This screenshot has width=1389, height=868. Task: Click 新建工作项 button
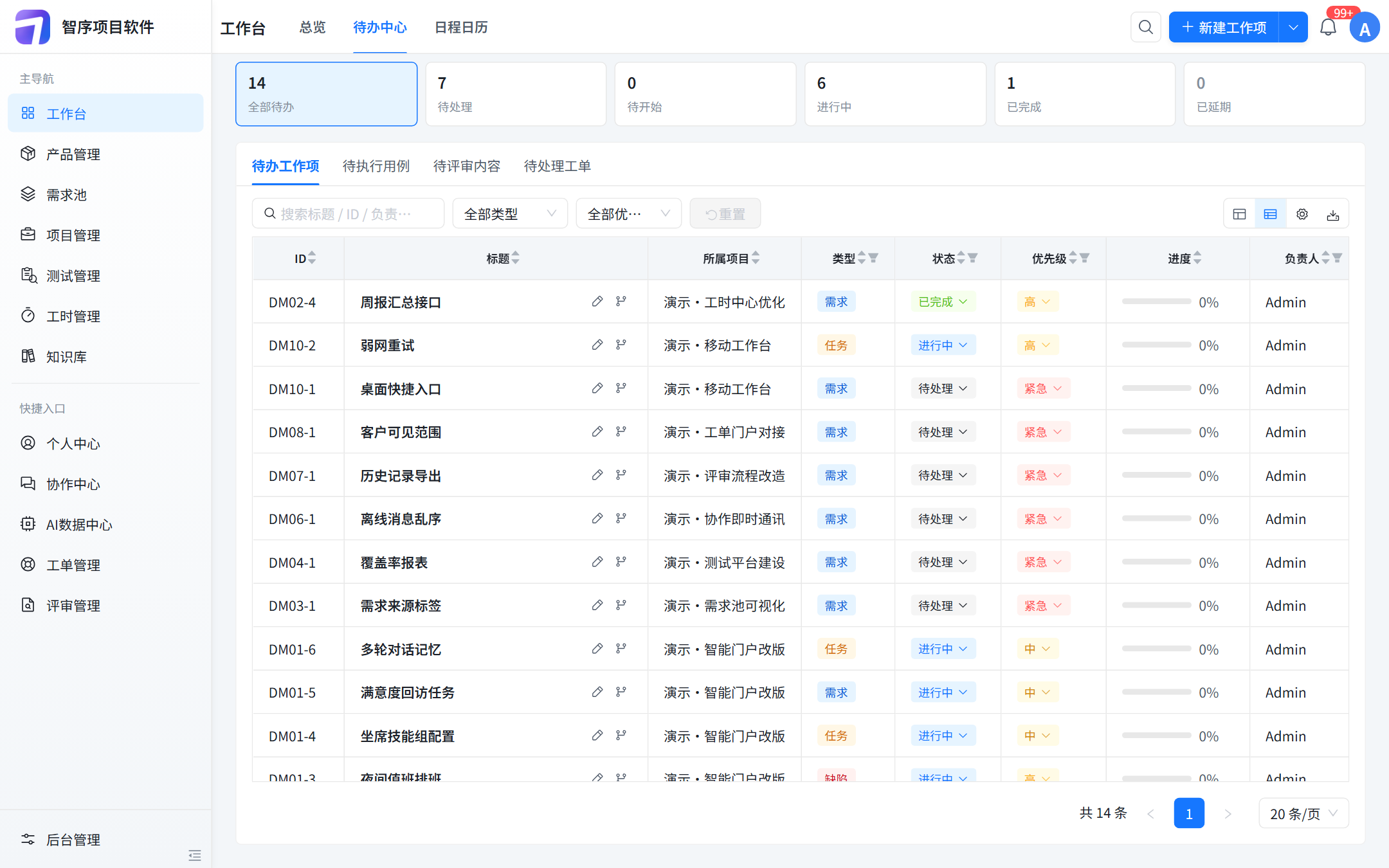coord(1224,27)
